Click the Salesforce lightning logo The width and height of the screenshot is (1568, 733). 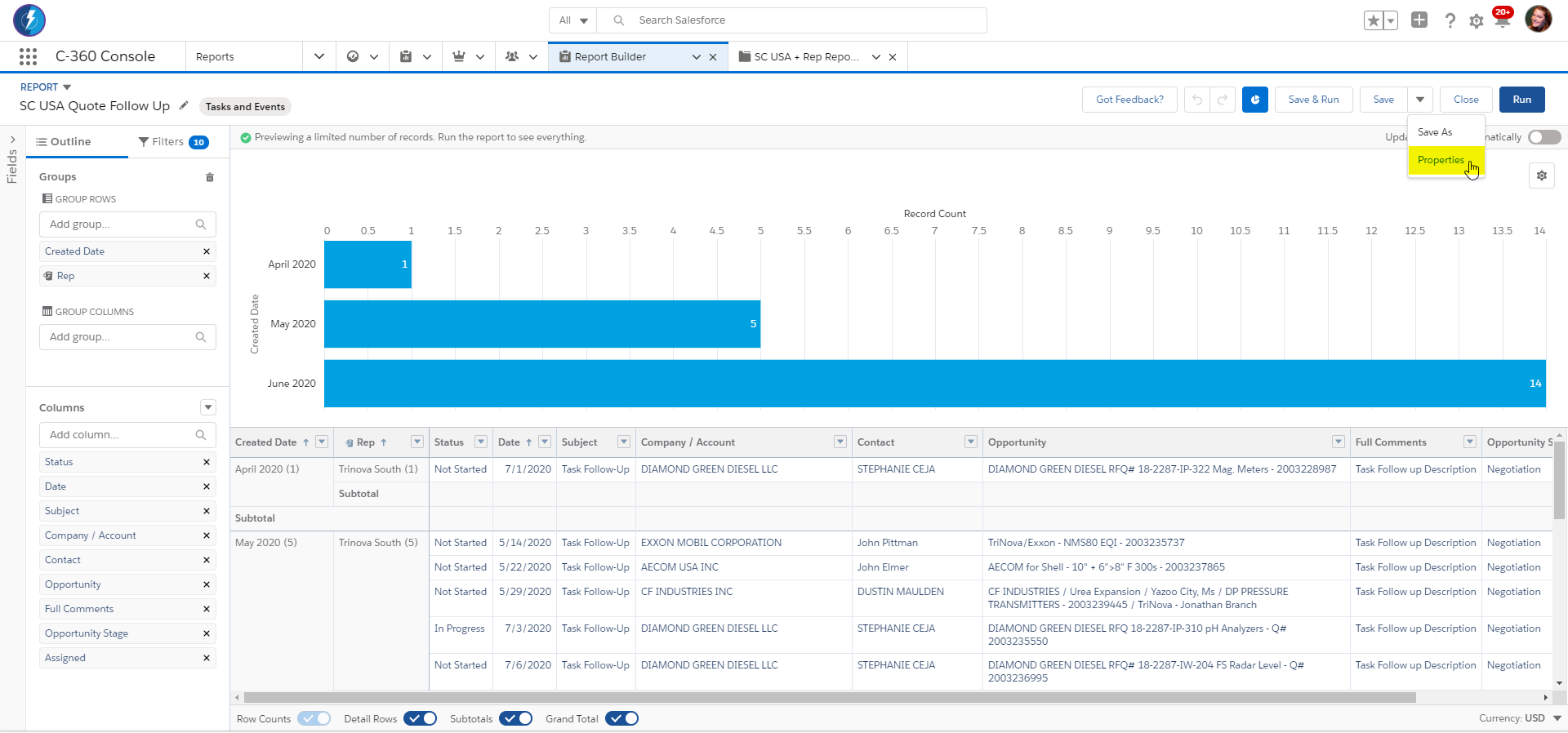pos(29,20)
